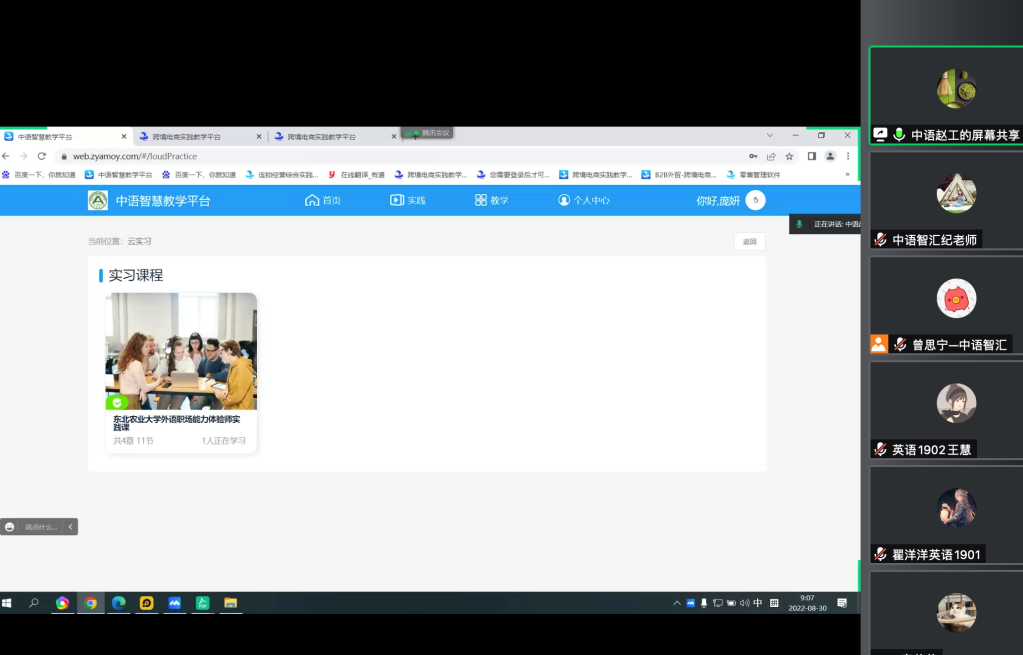Click the 说点什么 chat input box
1023x655 pixels.
(41, 527)
